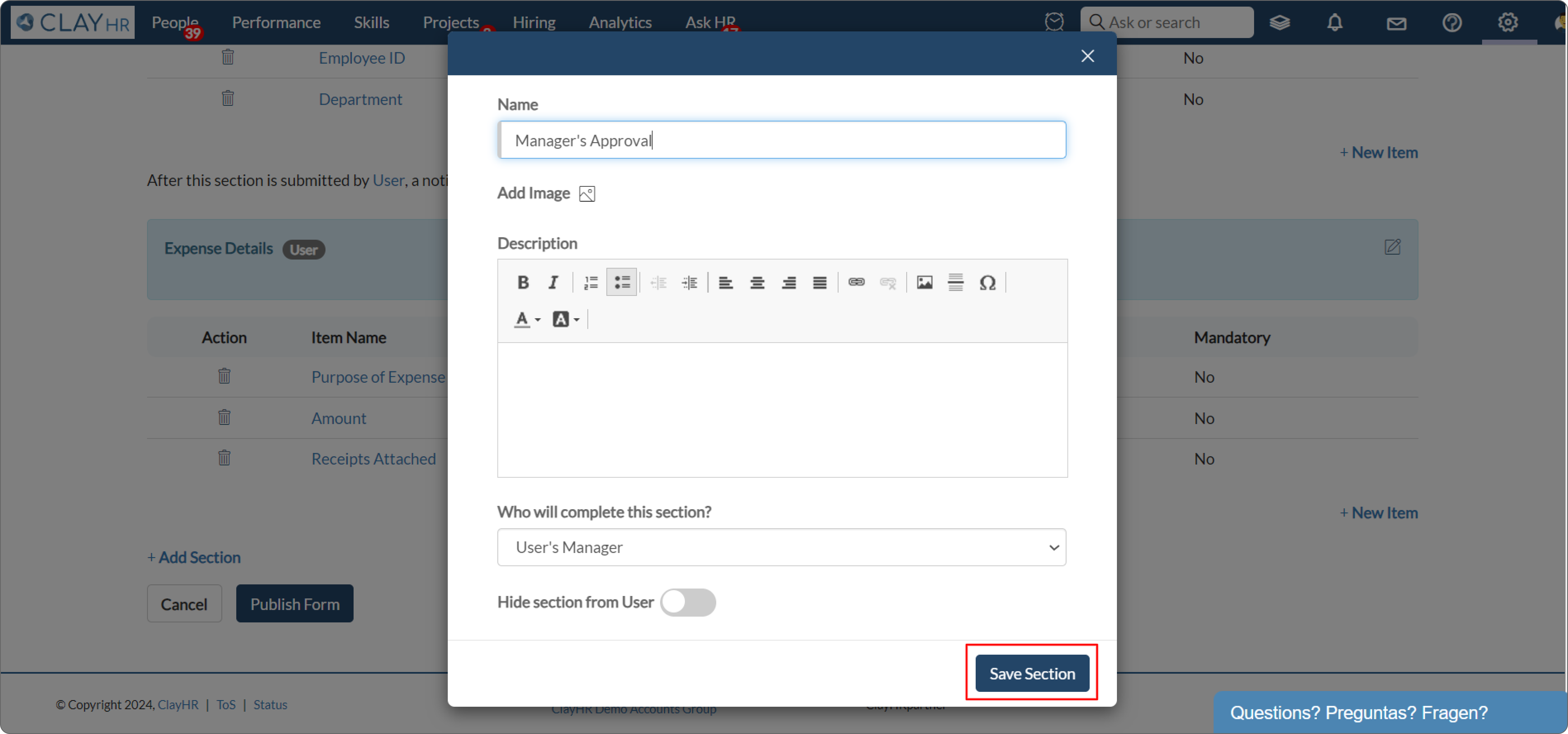Insert special character Omega symbol
The width and height of the screenshot is (1568, 734).
tap(987, 283)
